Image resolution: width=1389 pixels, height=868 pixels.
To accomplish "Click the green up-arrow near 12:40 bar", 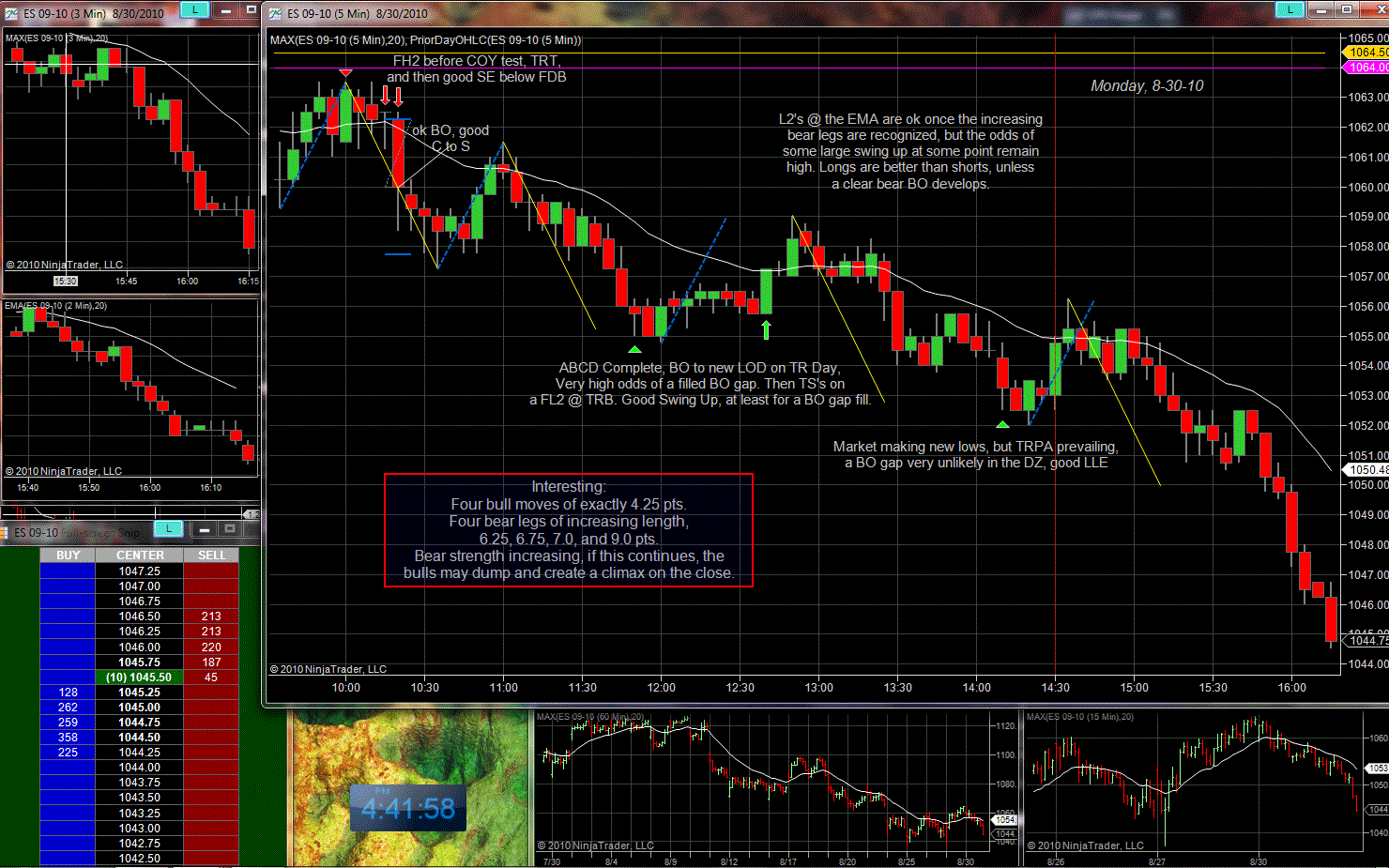I will [766, 329].
